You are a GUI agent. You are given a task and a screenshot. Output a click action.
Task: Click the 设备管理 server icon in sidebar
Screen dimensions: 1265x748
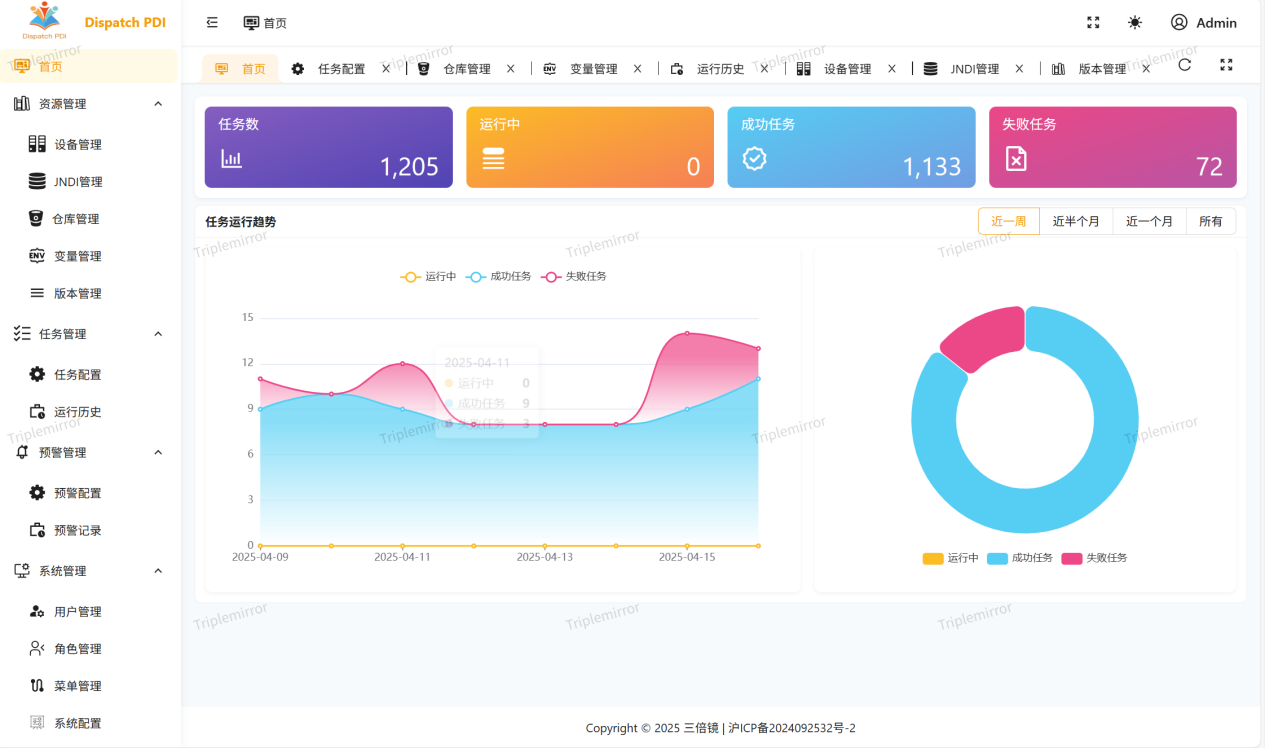coord(37,144)
